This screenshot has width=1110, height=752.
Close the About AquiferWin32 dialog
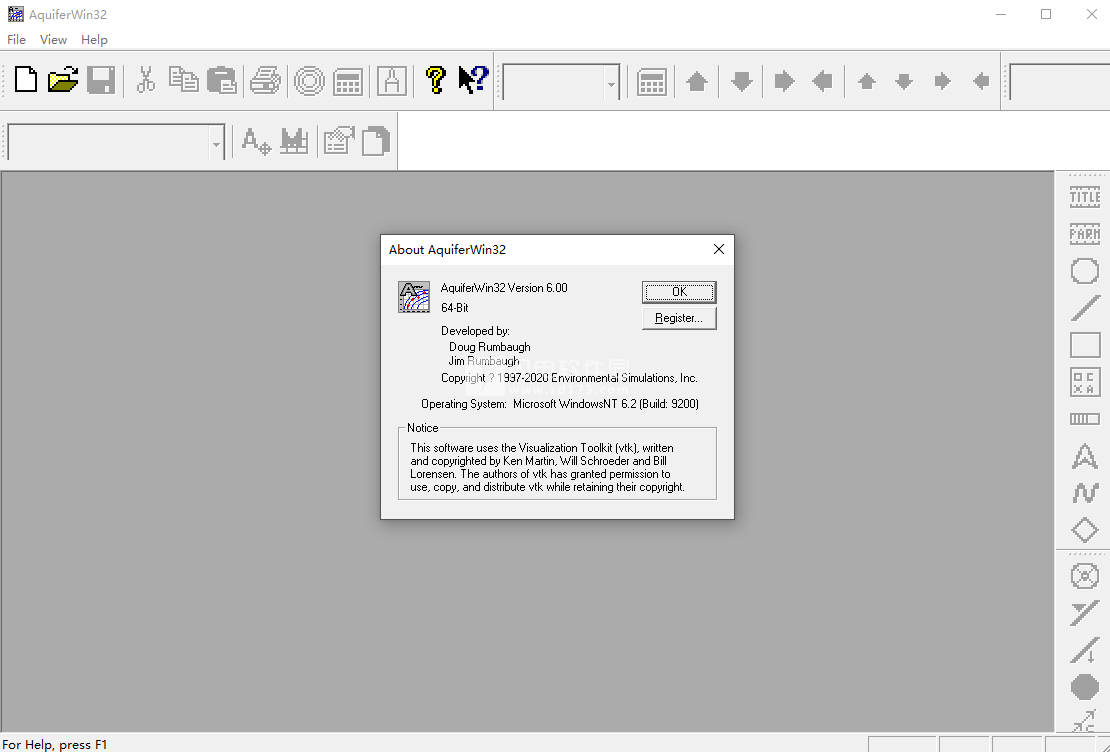719,249
